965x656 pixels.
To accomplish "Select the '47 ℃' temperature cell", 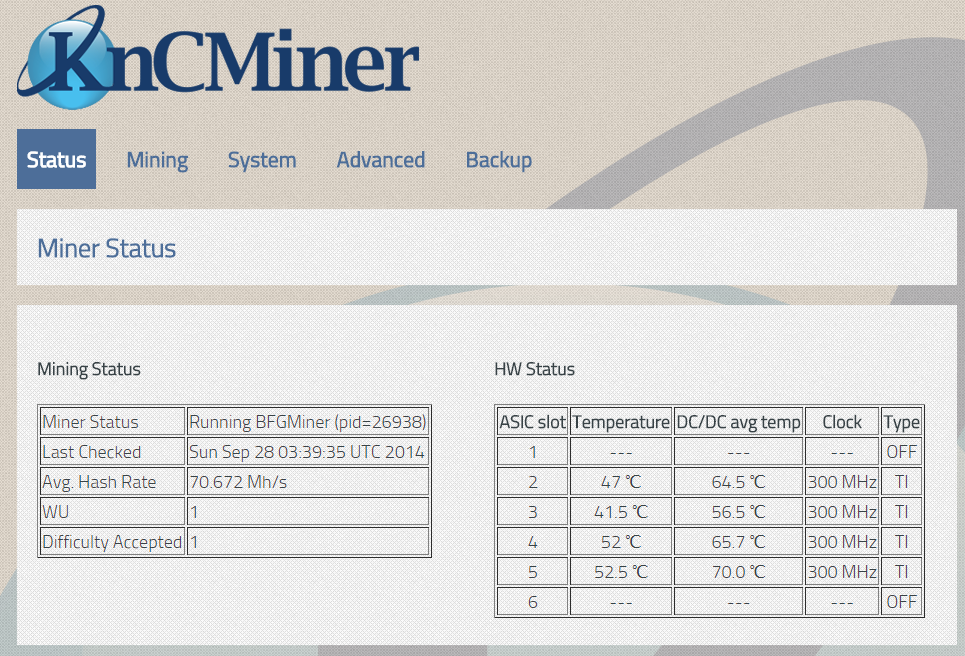I will tap(621, 482).
